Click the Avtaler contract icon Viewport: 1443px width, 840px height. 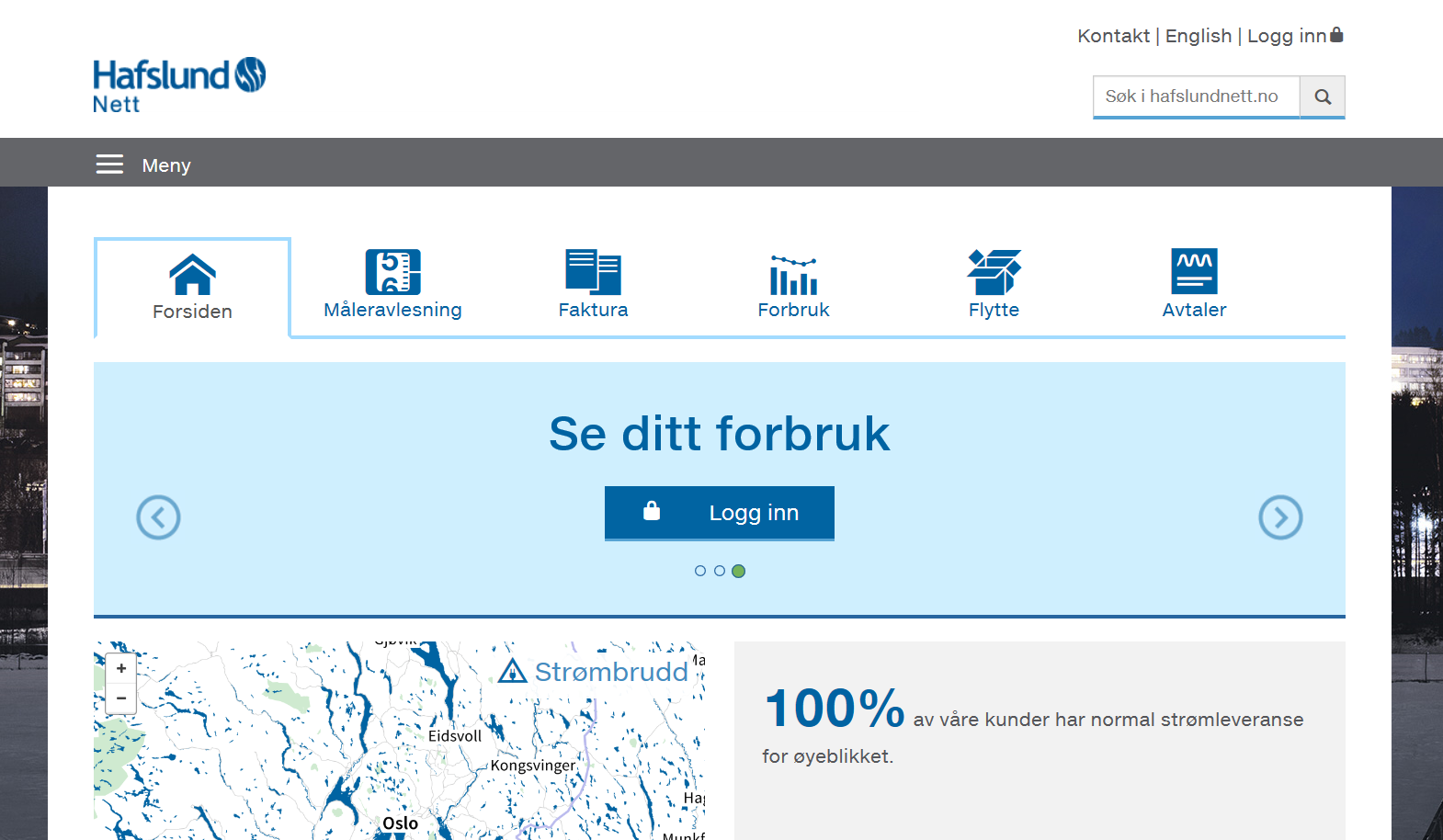[1194, 271]
